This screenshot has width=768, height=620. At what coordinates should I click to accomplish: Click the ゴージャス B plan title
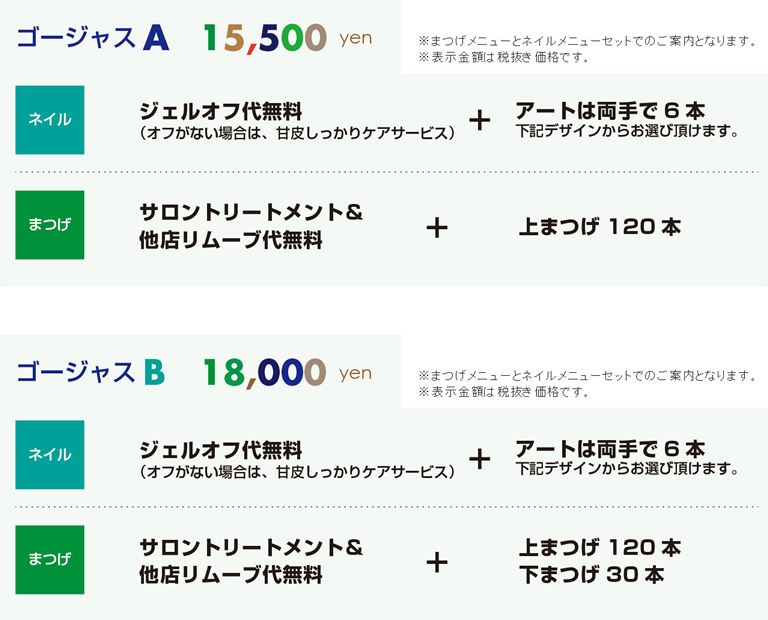[x=90, y=373]
